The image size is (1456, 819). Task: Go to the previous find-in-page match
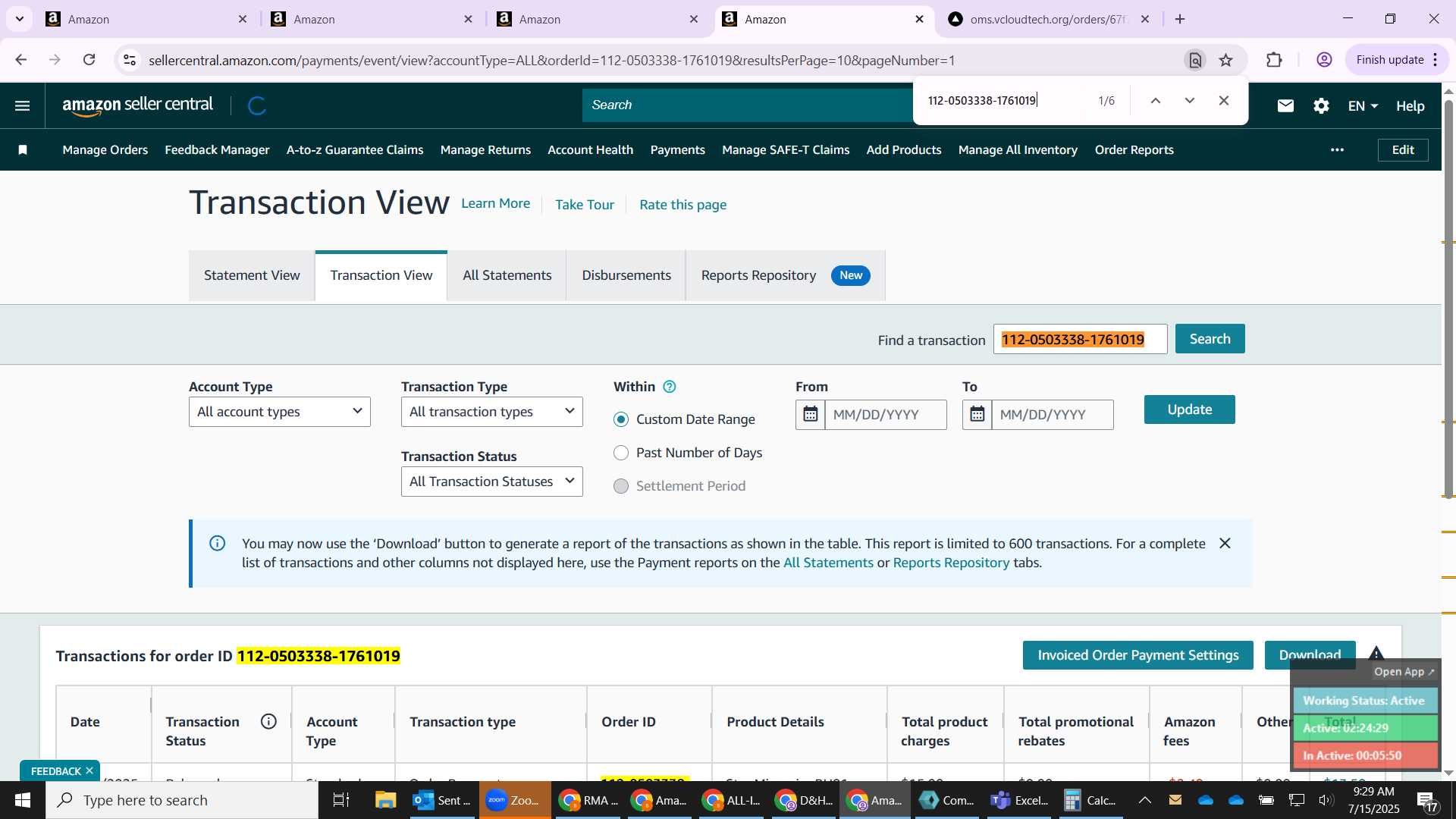[1155, 101]
